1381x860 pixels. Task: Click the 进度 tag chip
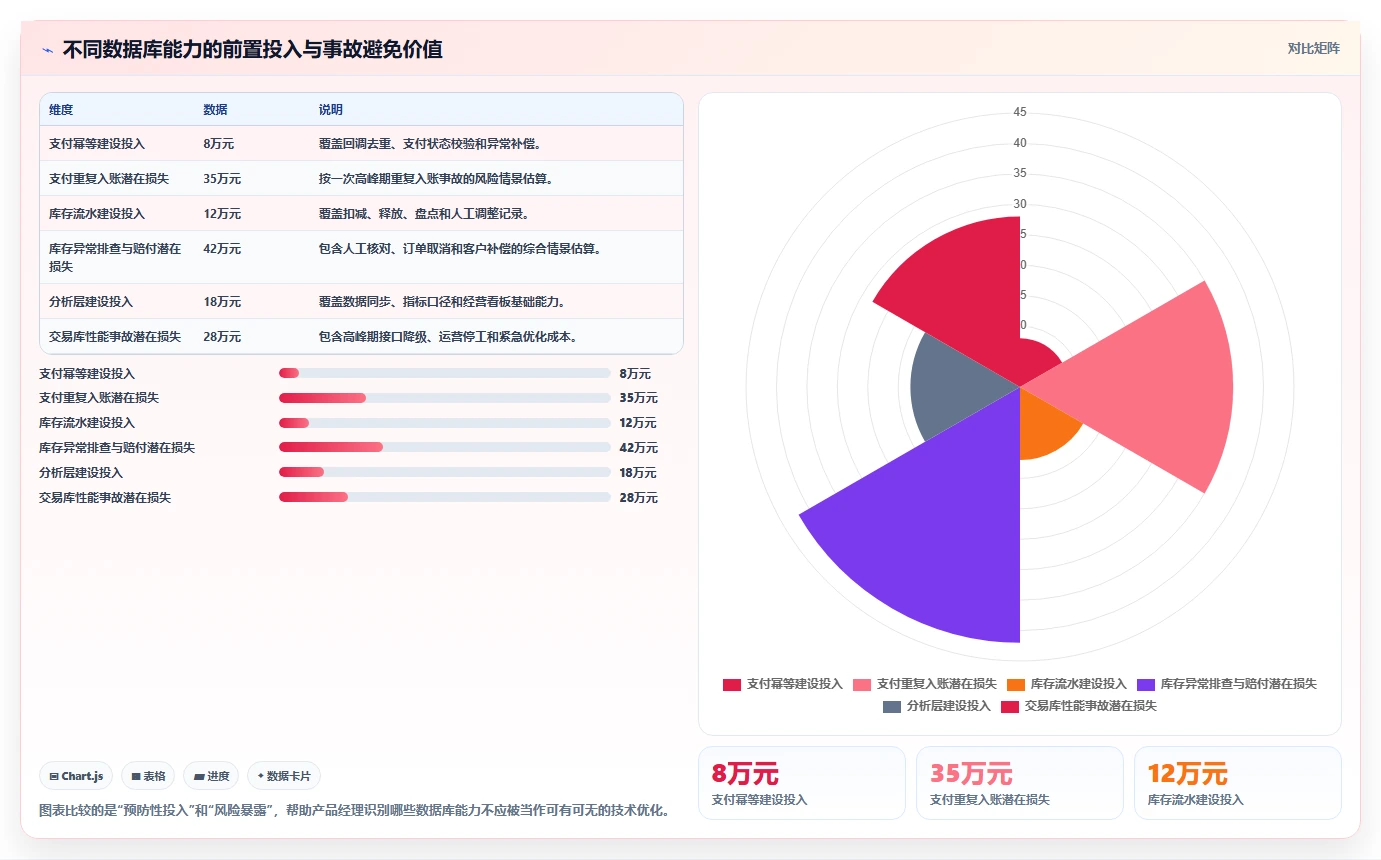coord(211,776)
